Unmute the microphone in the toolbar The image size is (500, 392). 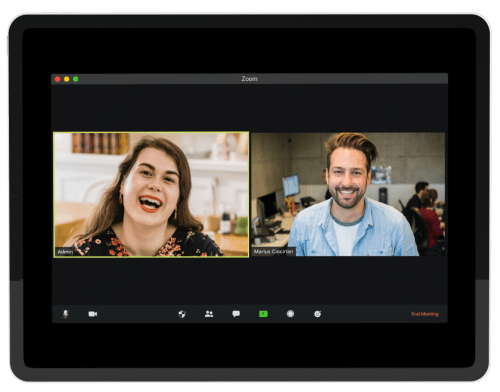66,314
